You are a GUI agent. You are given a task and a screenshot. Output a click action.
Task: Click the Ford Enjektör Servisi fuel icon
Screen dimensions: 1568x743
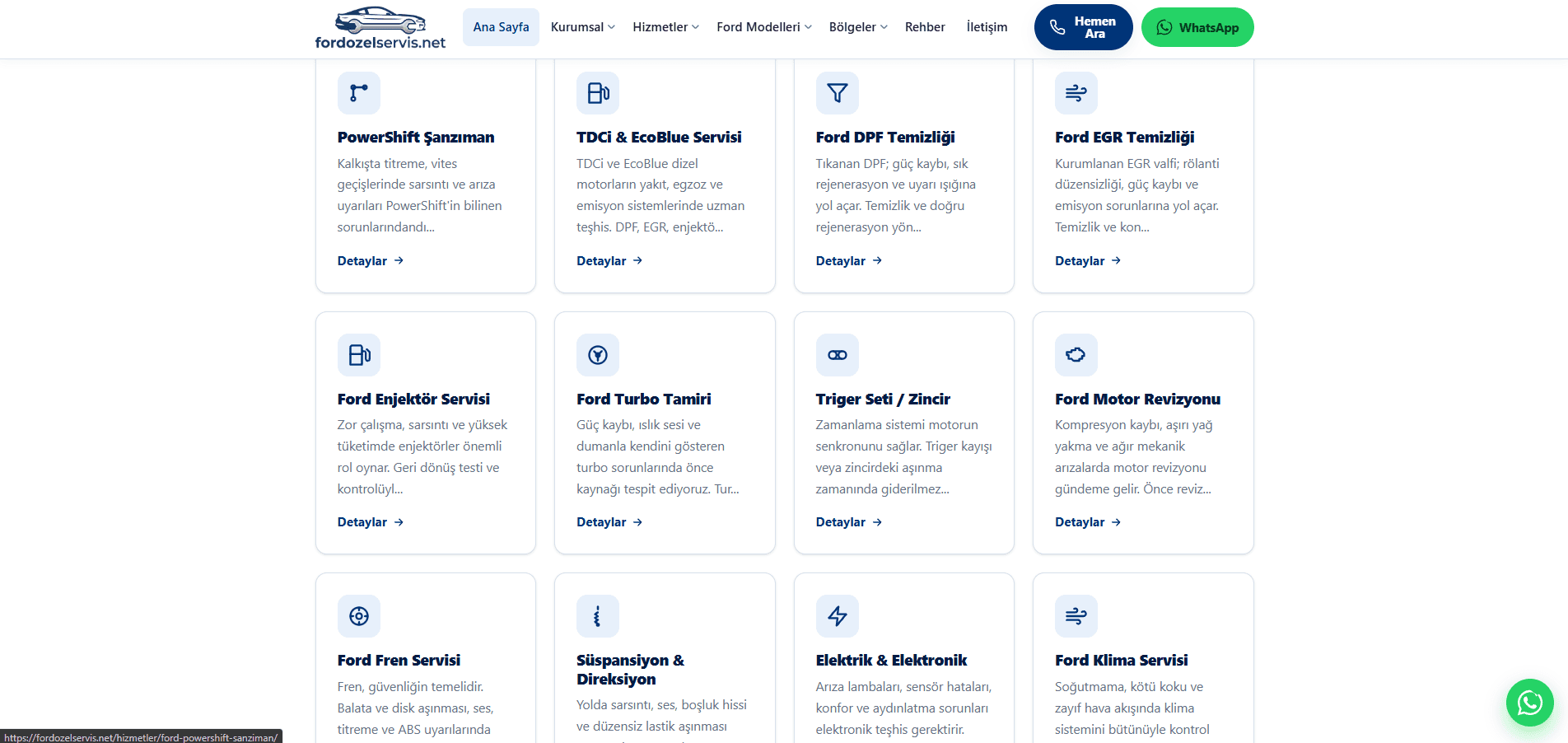pyautogui.click(x=359, y=355)
